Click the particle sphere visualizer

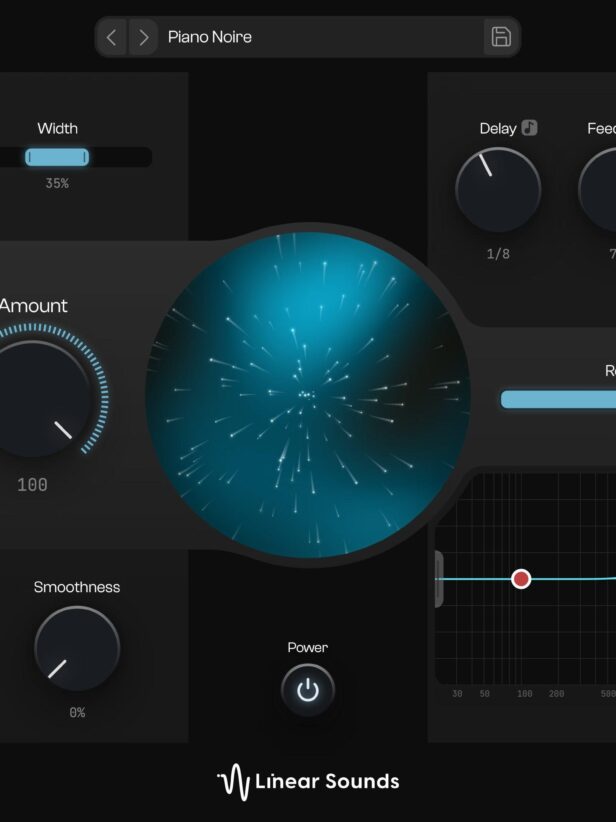point(308,395)
